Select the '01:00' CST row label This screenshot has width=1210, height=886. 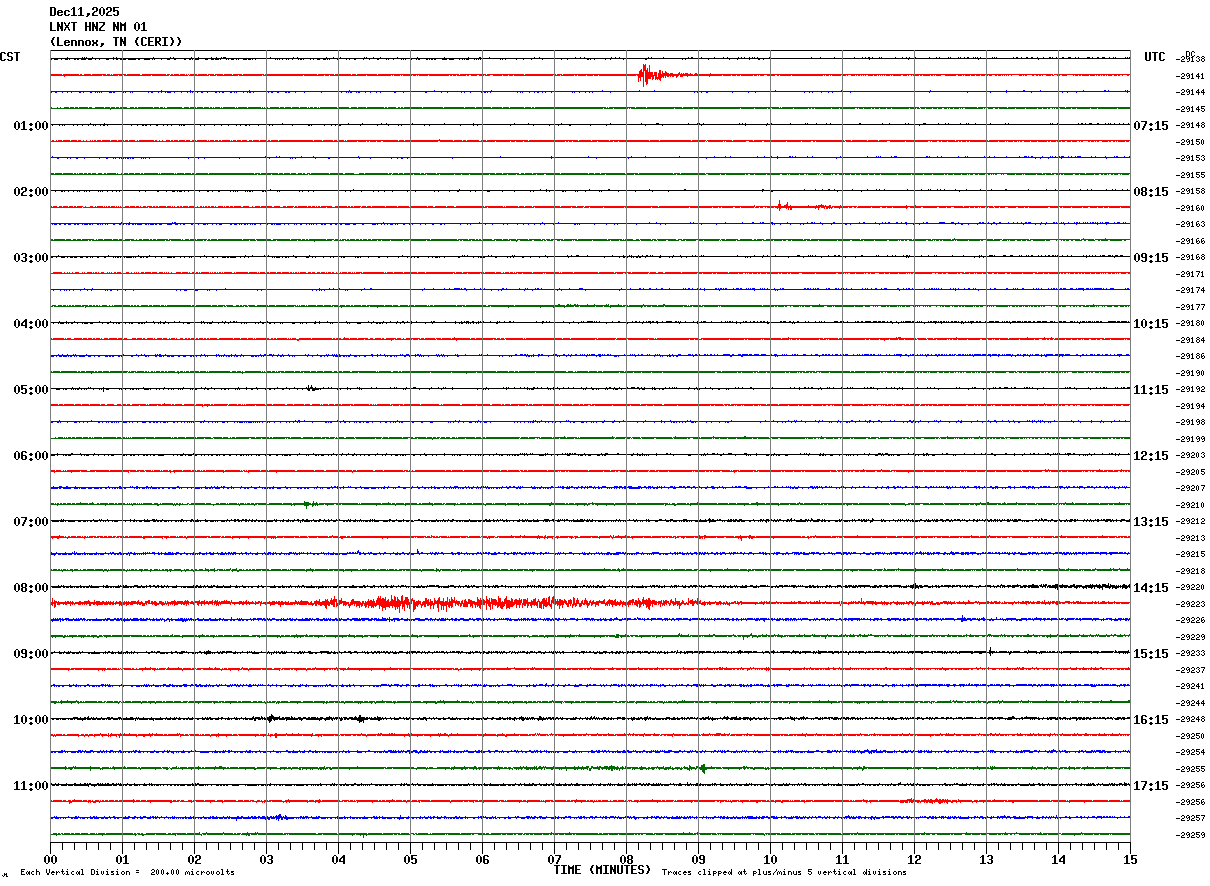tap(31, 126)
